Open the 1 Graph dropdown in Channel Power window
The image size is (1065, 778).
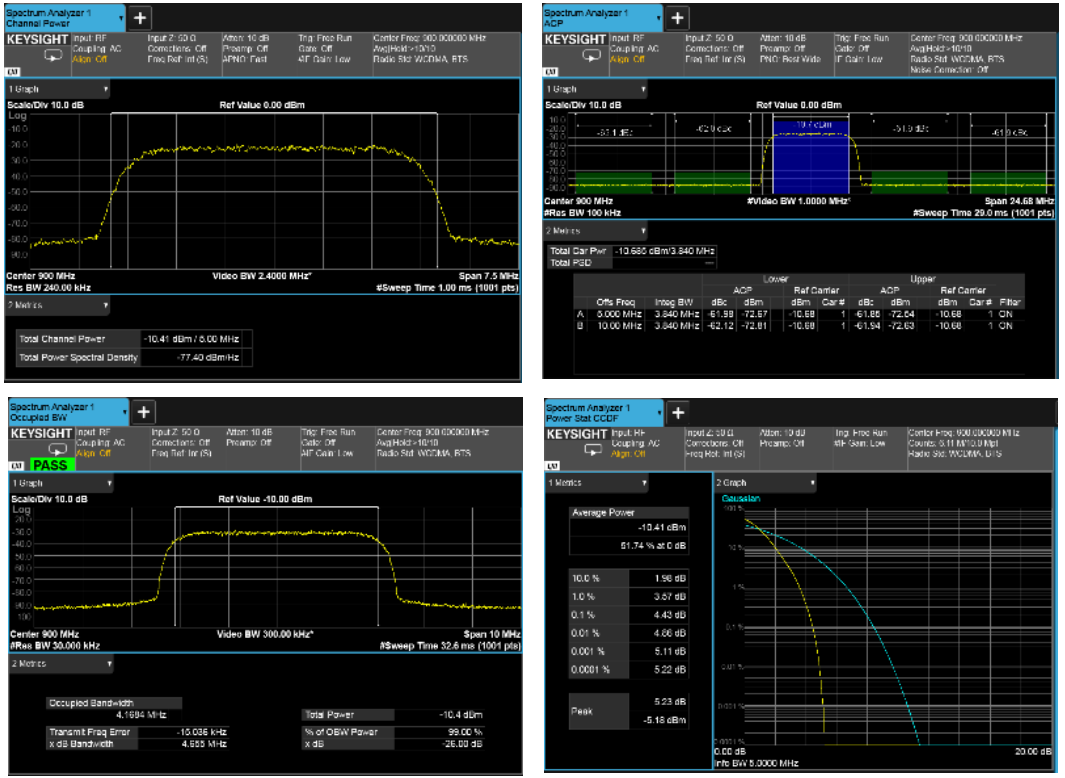pyautogui.click(x=60, y=89)
